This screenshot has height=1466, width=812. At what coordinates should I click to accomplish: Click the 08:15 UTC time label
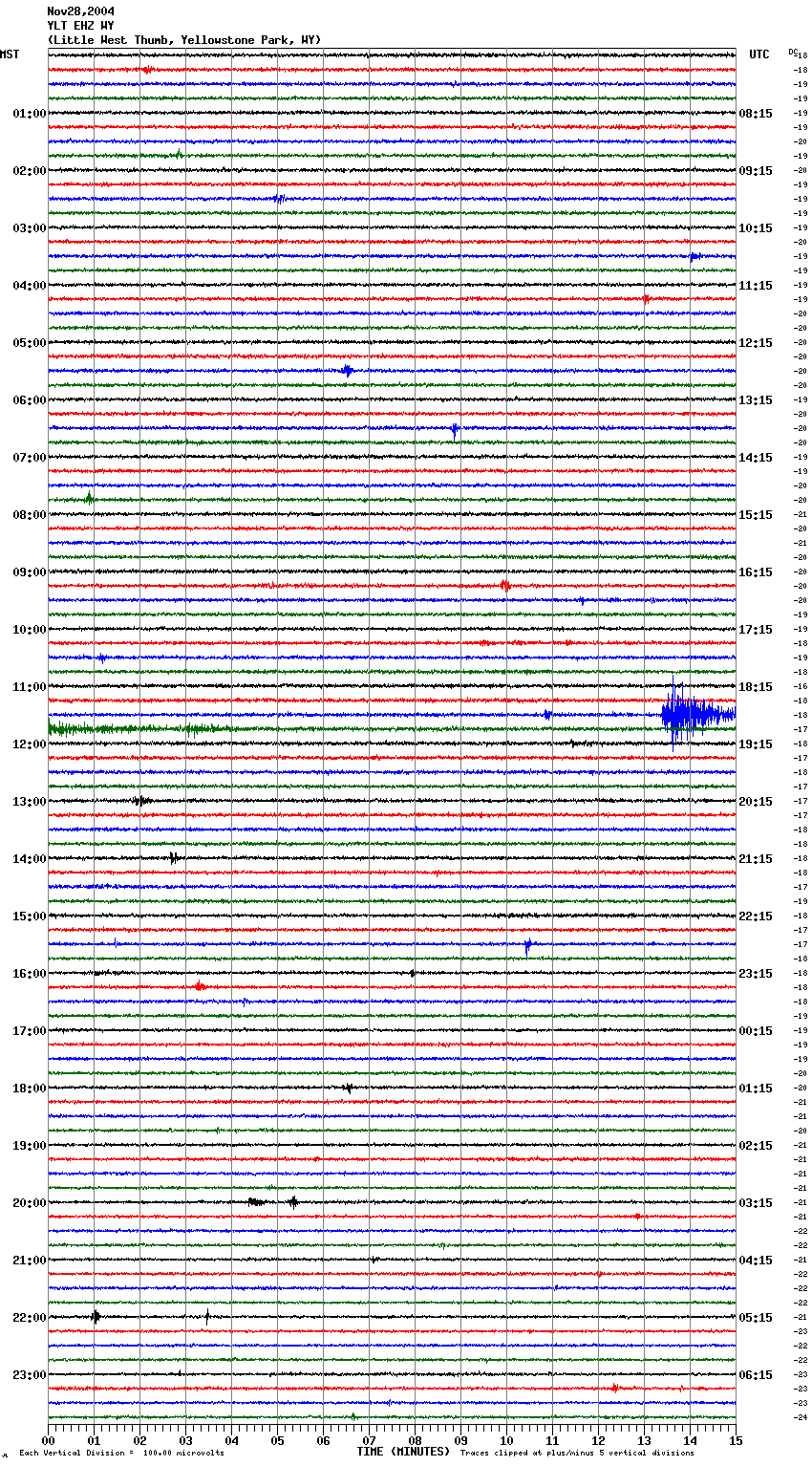coord(756,114)
